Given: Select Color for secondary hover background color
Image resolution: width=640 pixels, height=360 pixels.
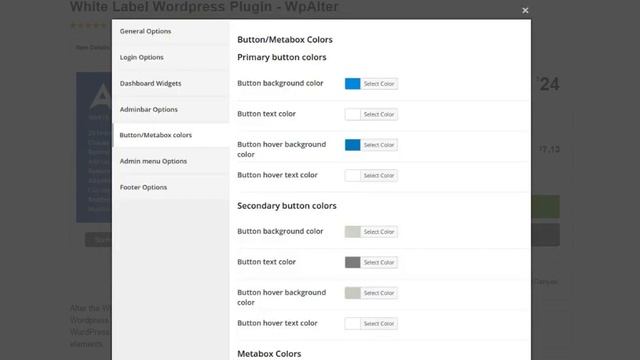Looking at the screenshot, I should [x=379, y=293].
